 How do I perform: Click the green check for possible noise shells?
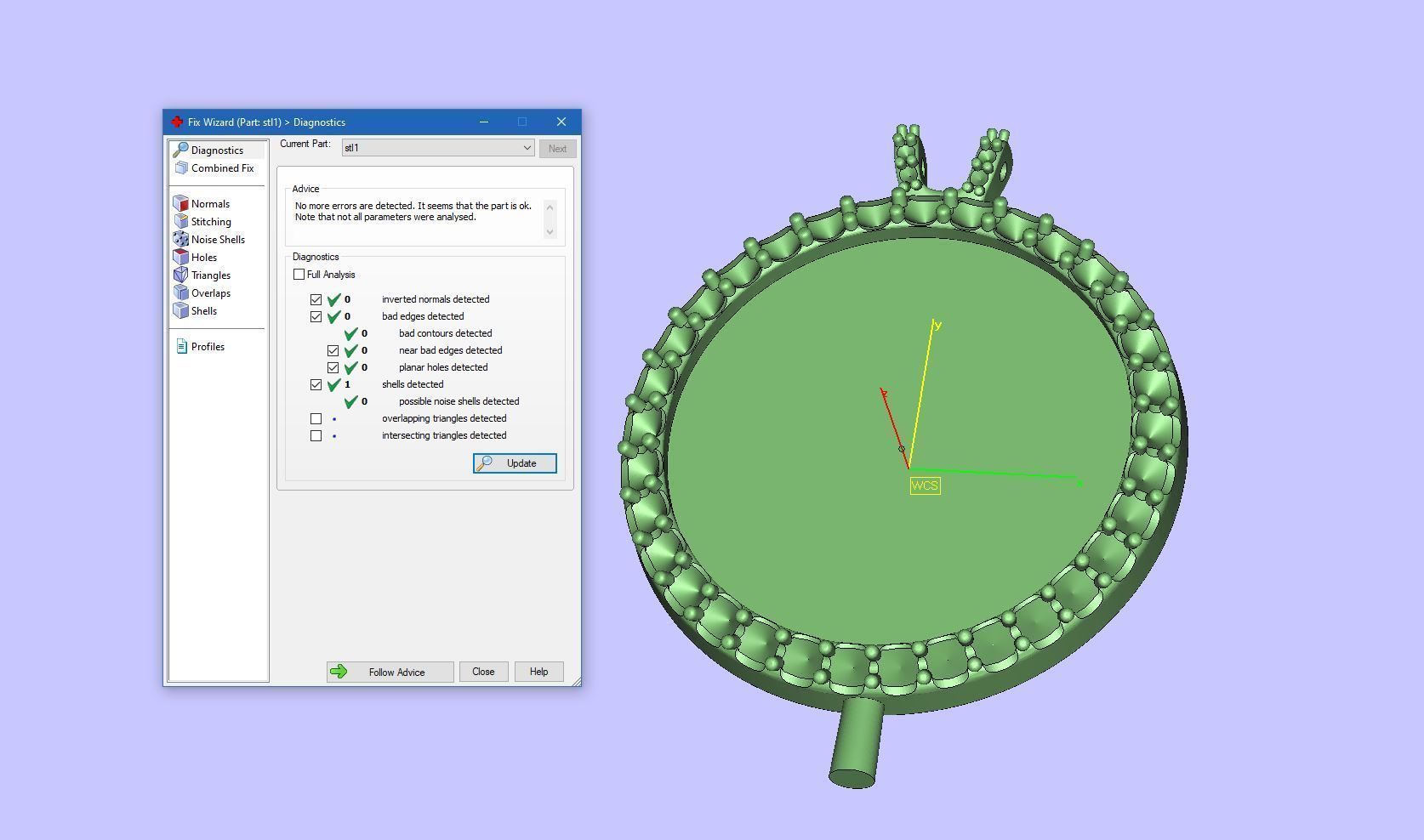351,401
